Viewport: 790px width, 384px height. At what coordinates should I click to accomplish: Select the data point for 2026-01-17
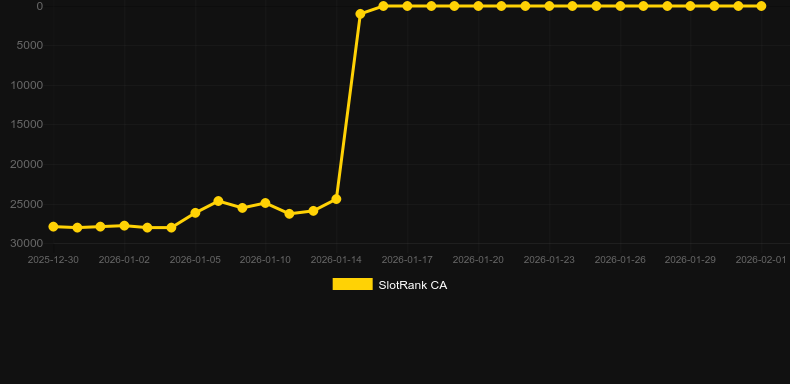407,6
